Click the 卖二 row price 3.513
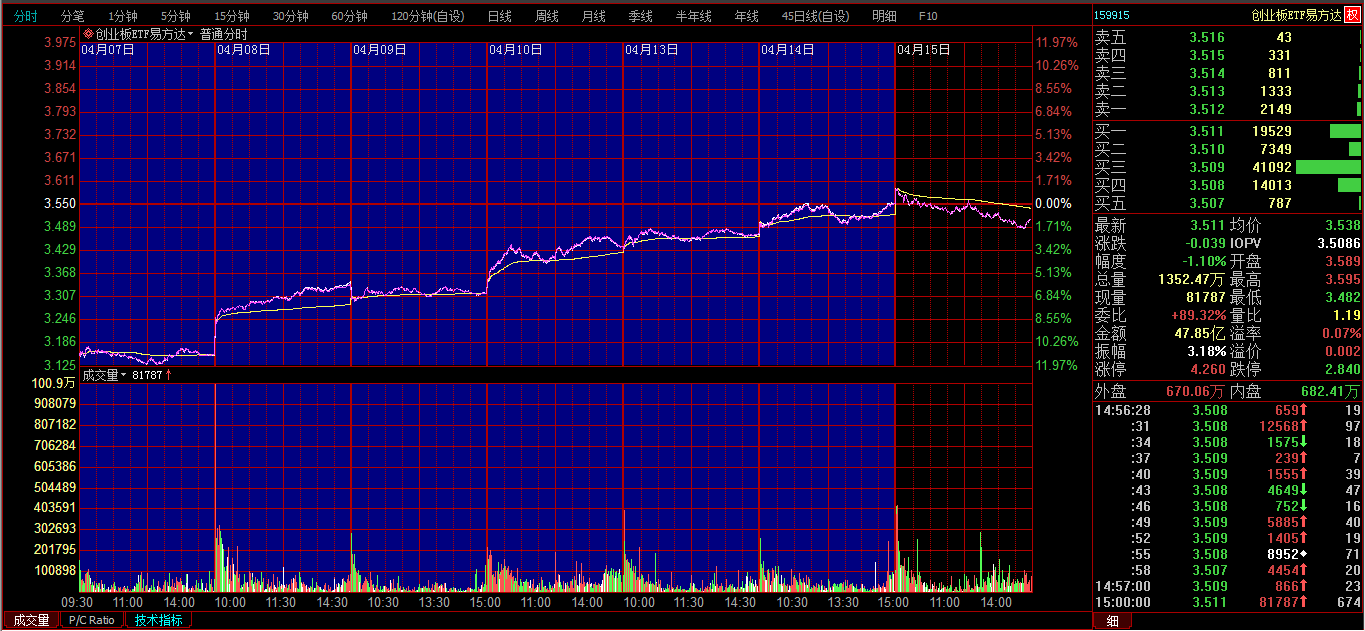Viewport: 1365px width, 631px height. (x=1206, y=92)
